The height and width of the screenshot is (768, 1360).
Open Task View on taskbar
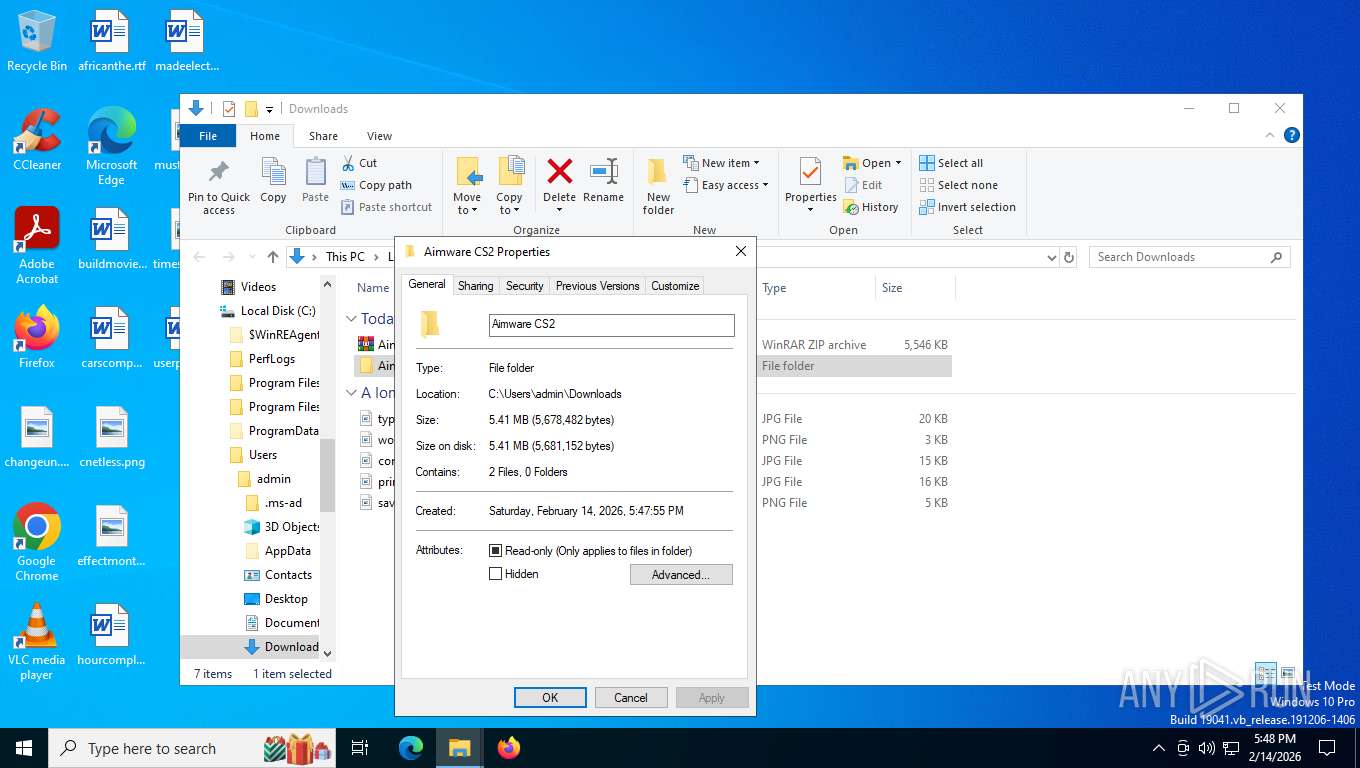[360, 748]
